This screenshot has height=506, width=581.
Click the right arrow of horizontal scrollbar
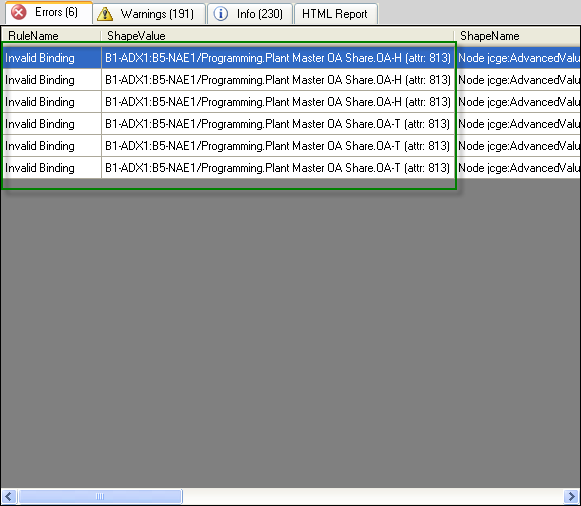point(571,496)
